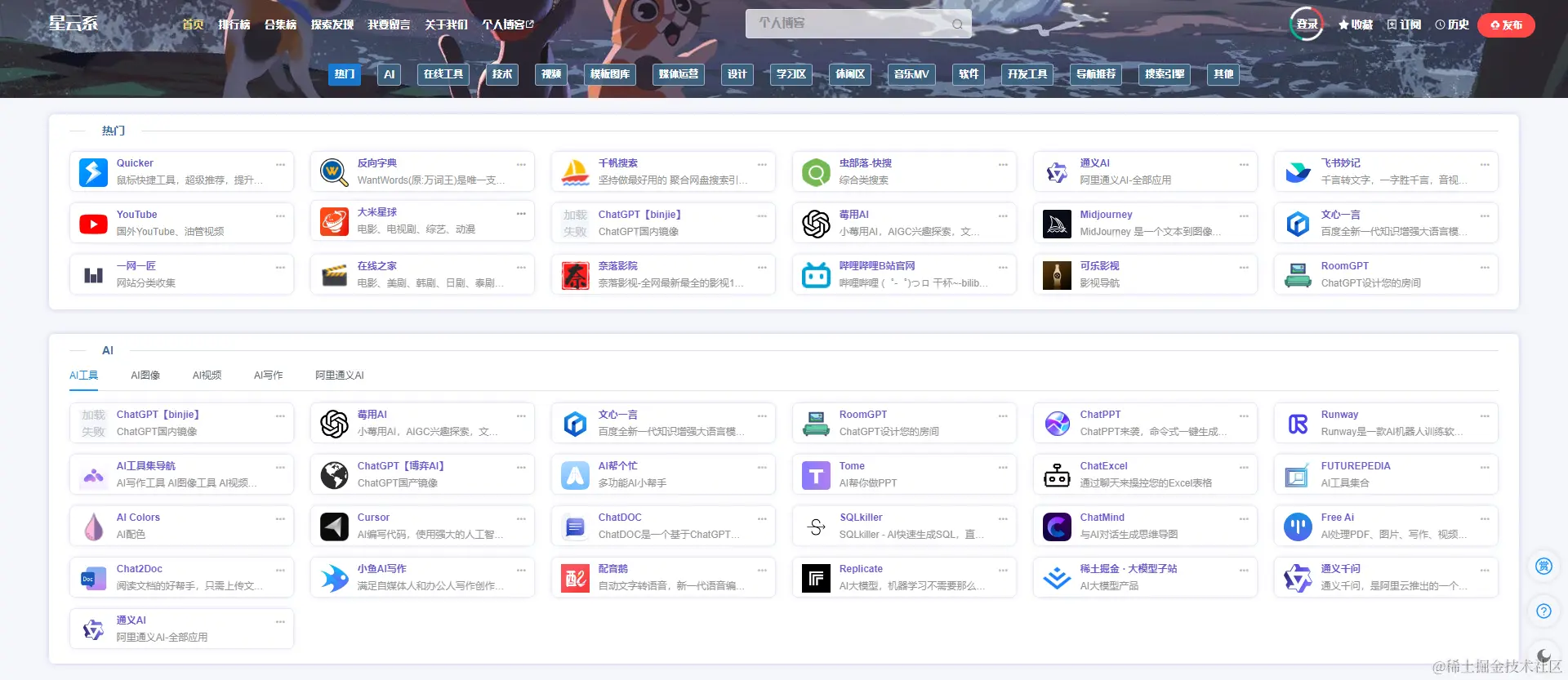
Task: Select the 开发工具 category tab
Action: pyautogui.click(x=1027, y=74)
